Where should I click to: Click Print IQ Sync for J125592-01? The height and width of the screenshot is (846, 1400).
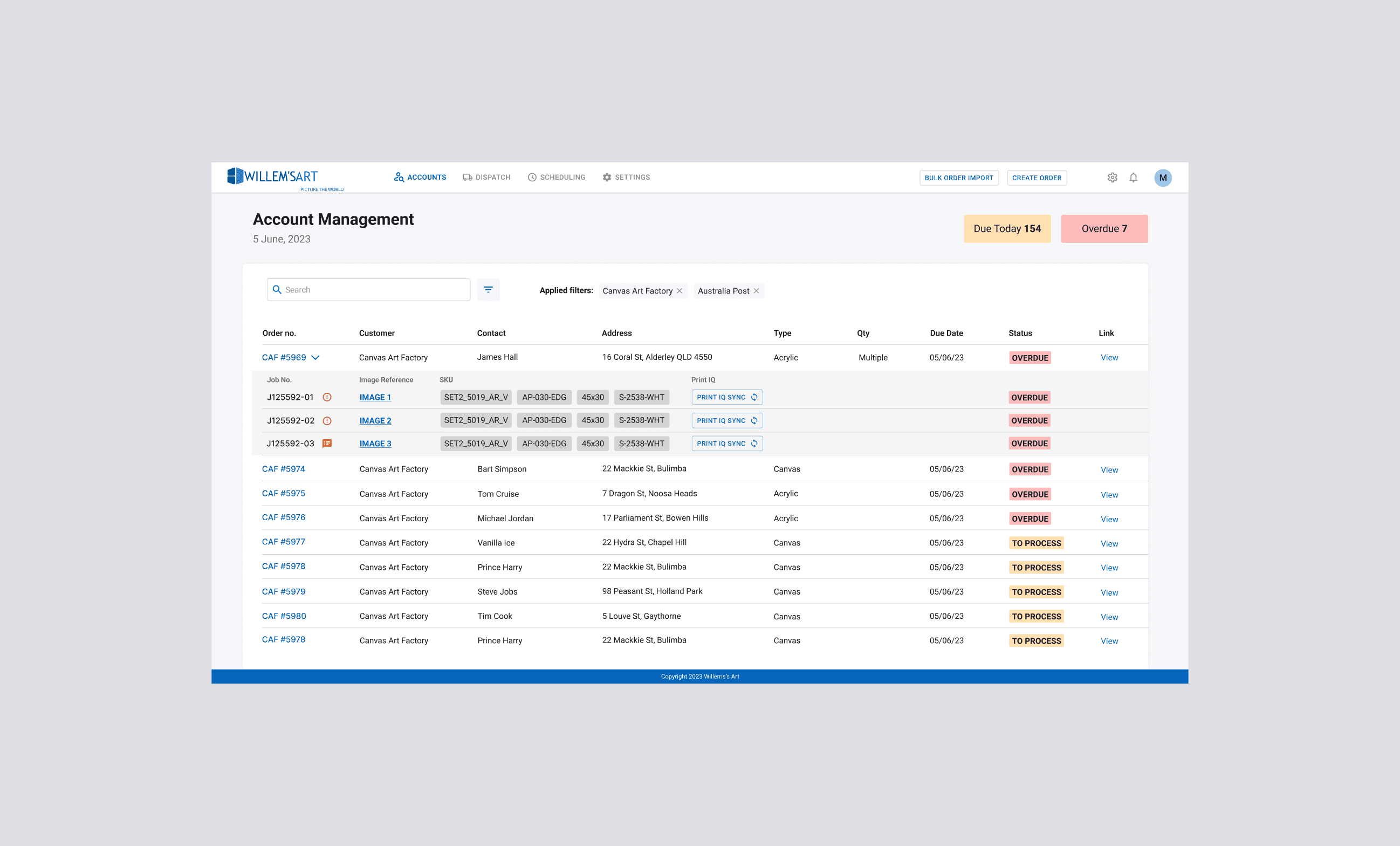click(x=727, y=397)
